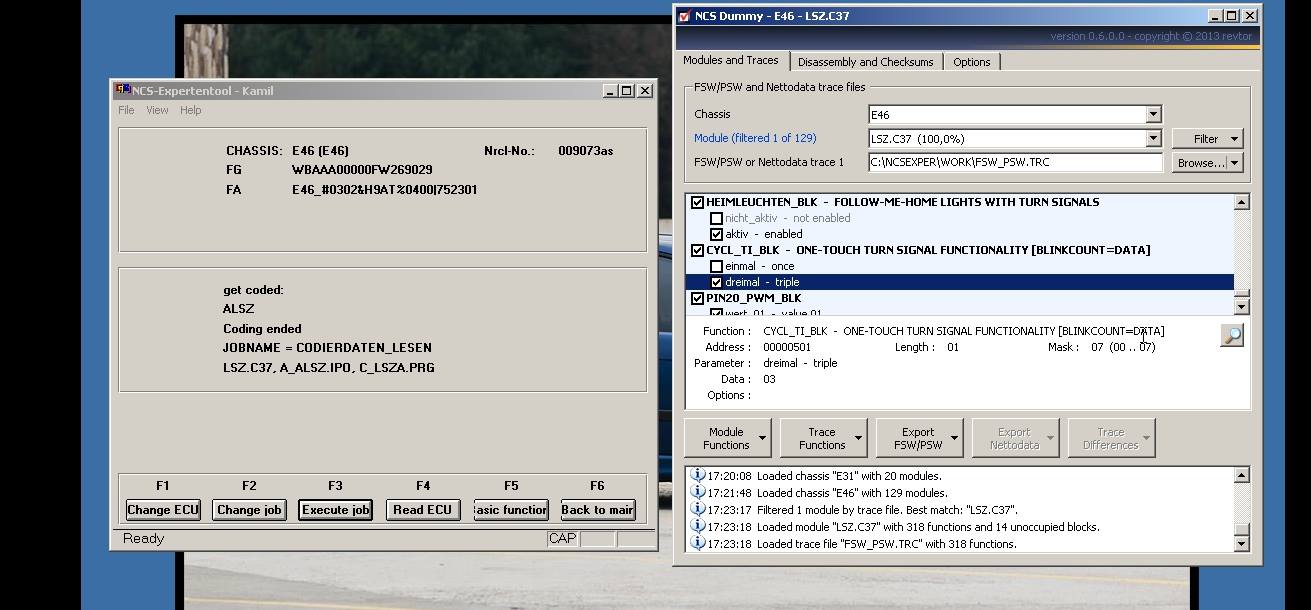
Task: Click the Trace Functions button label
Action: tap(822, 439)
